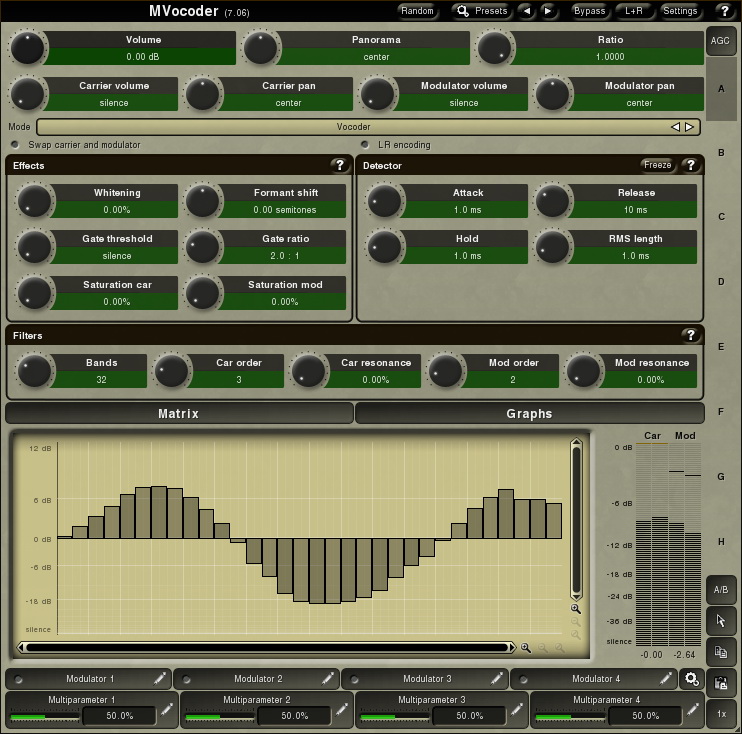Go to the previous preset with the left arrow
This screenshot has height=734, width=742.
pyautogui.click(x=528, y=11)
